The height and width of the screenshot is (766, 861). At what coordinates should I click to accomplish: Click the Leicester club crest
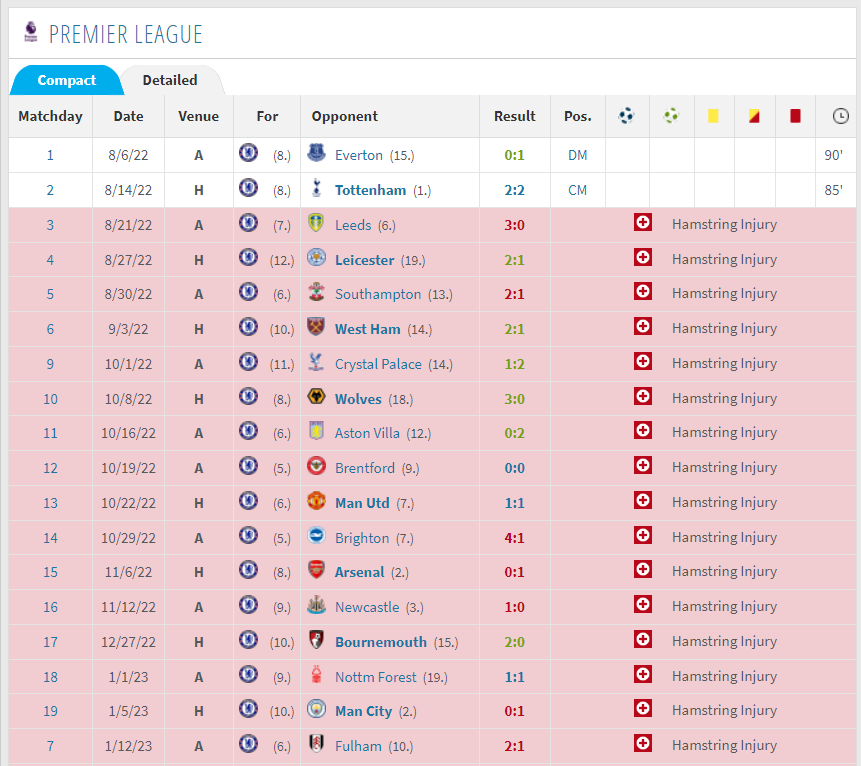(x=316, y=257)
